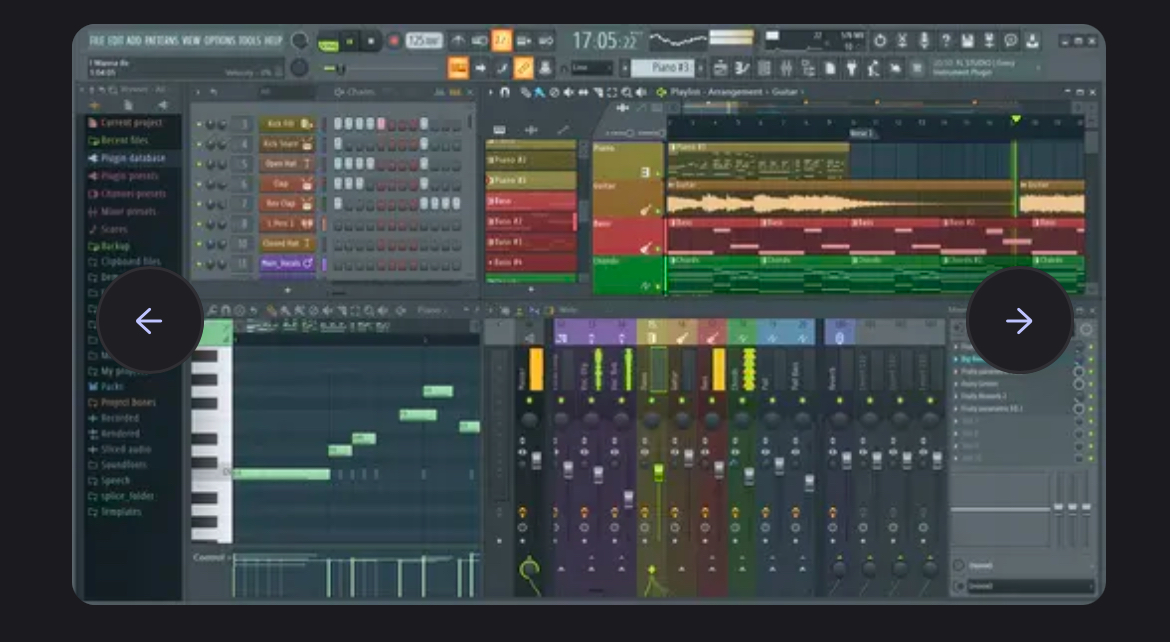Mute the Closed Hat channel using its LED
Viewport: 1170px width, 642px height.
198,243
